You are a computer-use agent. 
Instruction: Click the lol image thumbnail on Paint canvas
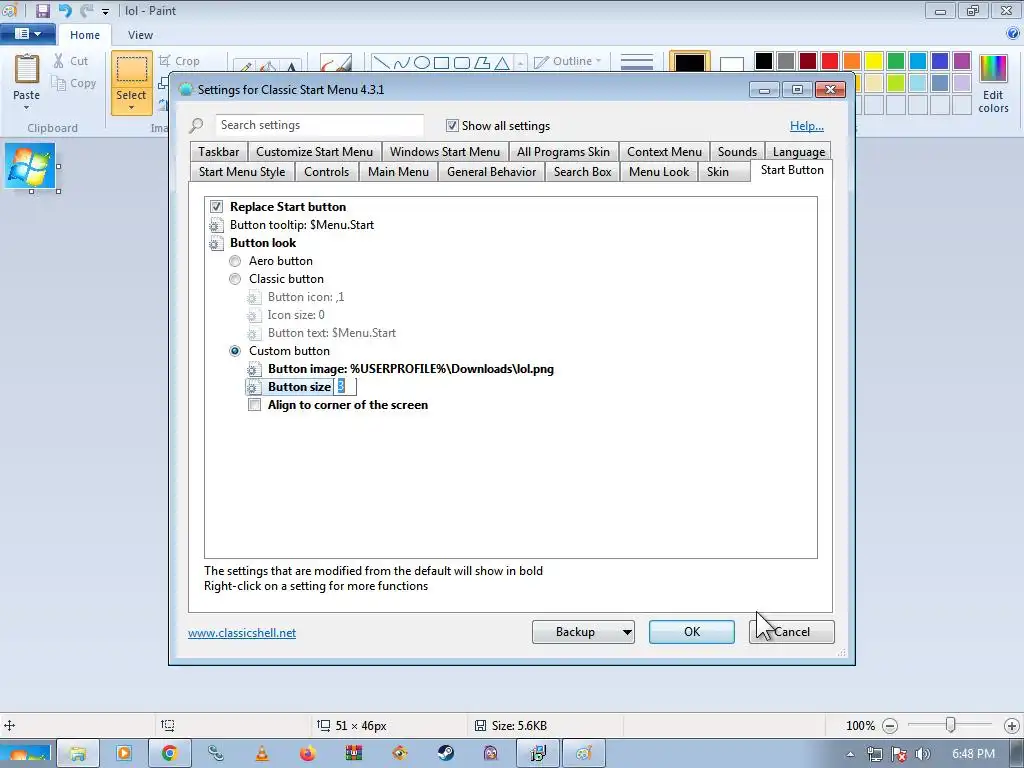point(30,166)
